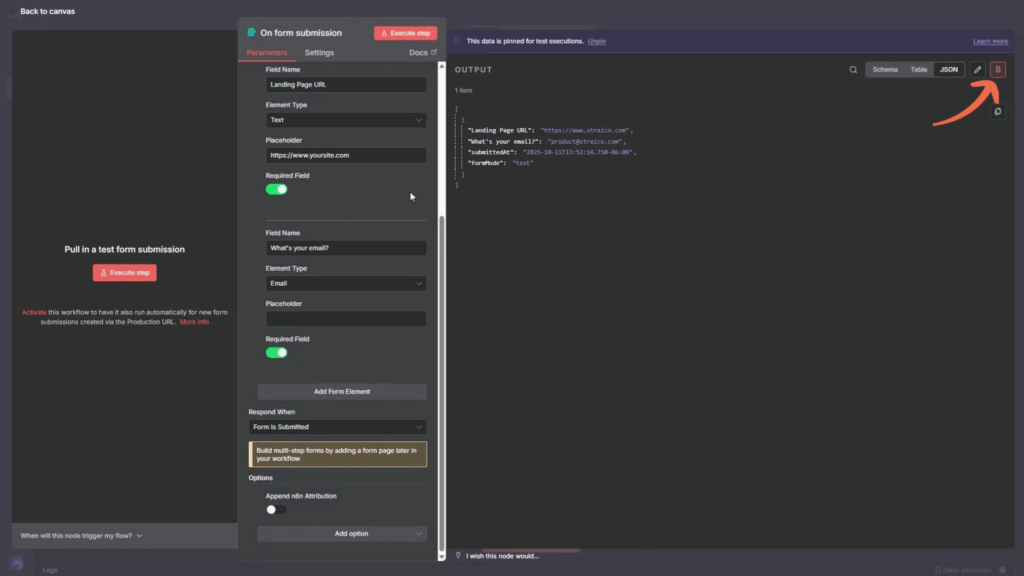1024x576 pixels.
Task: Open the Element Type dropdown showing Email
Action: pyautogui.click(x=345, y=284)
